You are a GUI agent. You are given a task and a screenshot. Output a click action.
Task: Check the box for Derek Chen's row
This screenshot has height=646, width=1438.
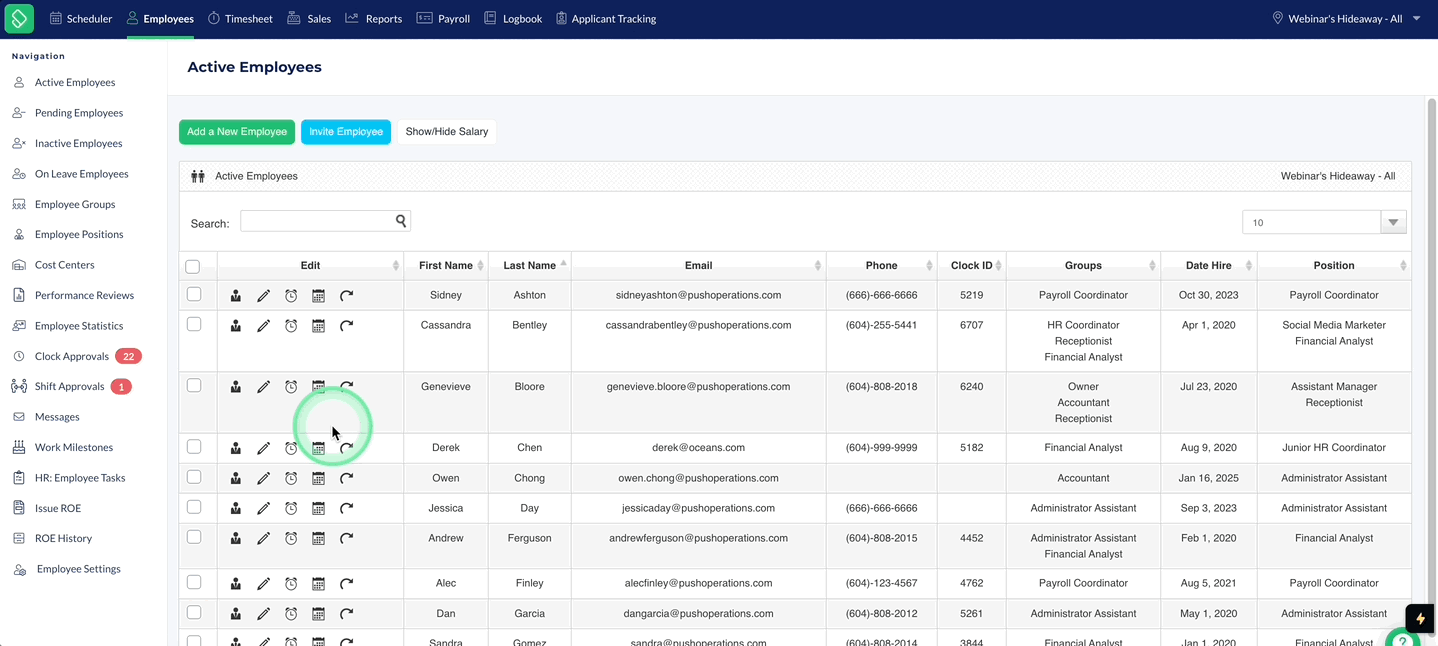194,446
